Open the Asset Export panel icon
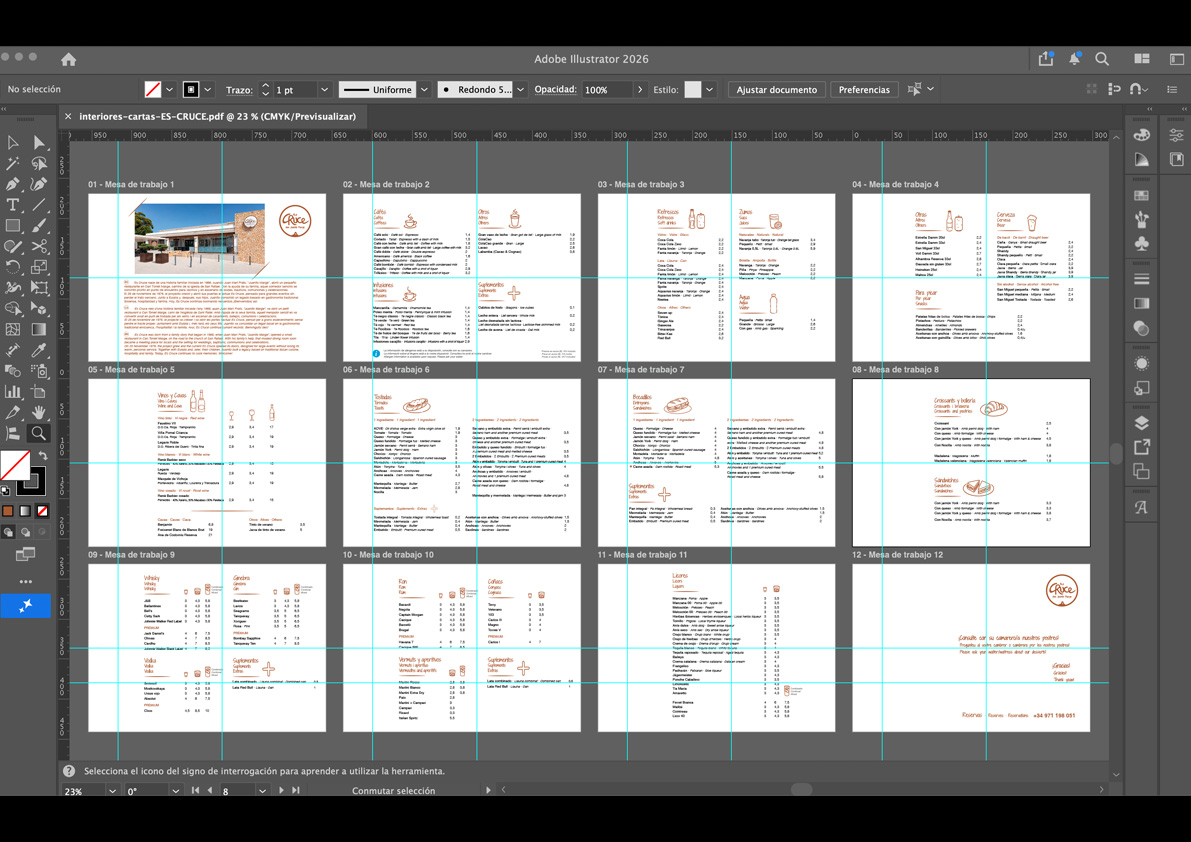1191x842 pixels. (x=1142, y=447)
